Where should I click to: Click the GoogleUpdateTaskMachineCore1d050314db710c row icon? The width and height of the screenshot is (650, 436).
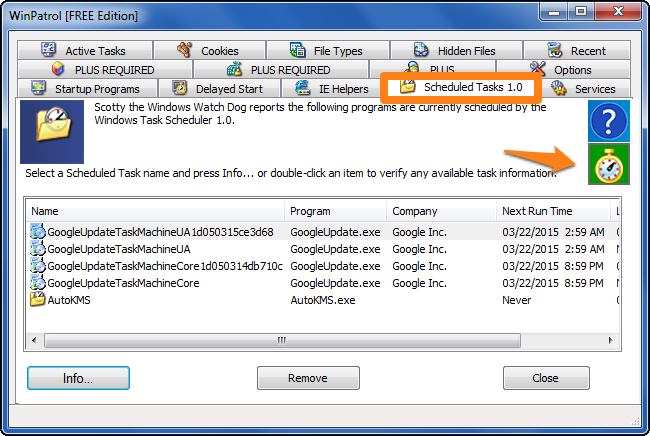(x=38, y=266)
